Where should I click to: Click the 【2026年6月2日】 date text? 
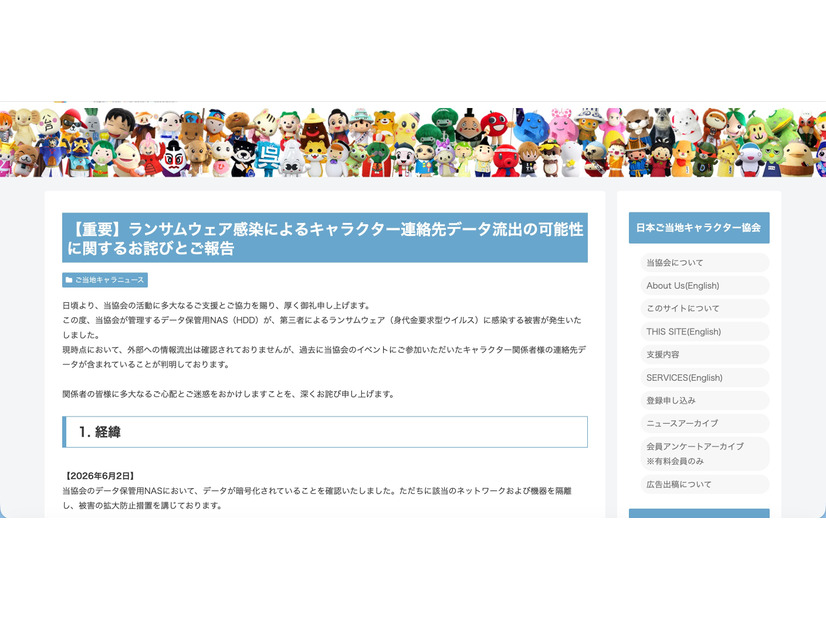pos(100,476)
